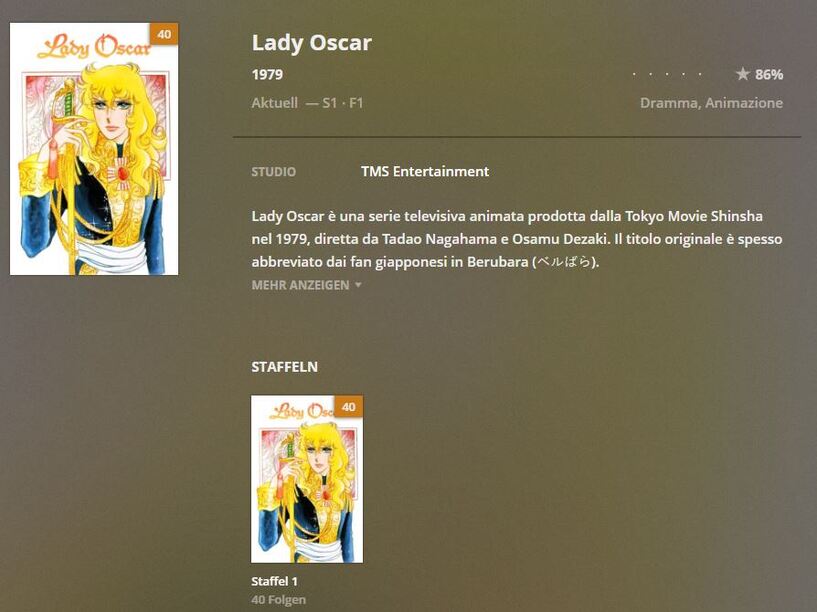
Task: Click the 40 Folgen label
Action: click(278, 599)
